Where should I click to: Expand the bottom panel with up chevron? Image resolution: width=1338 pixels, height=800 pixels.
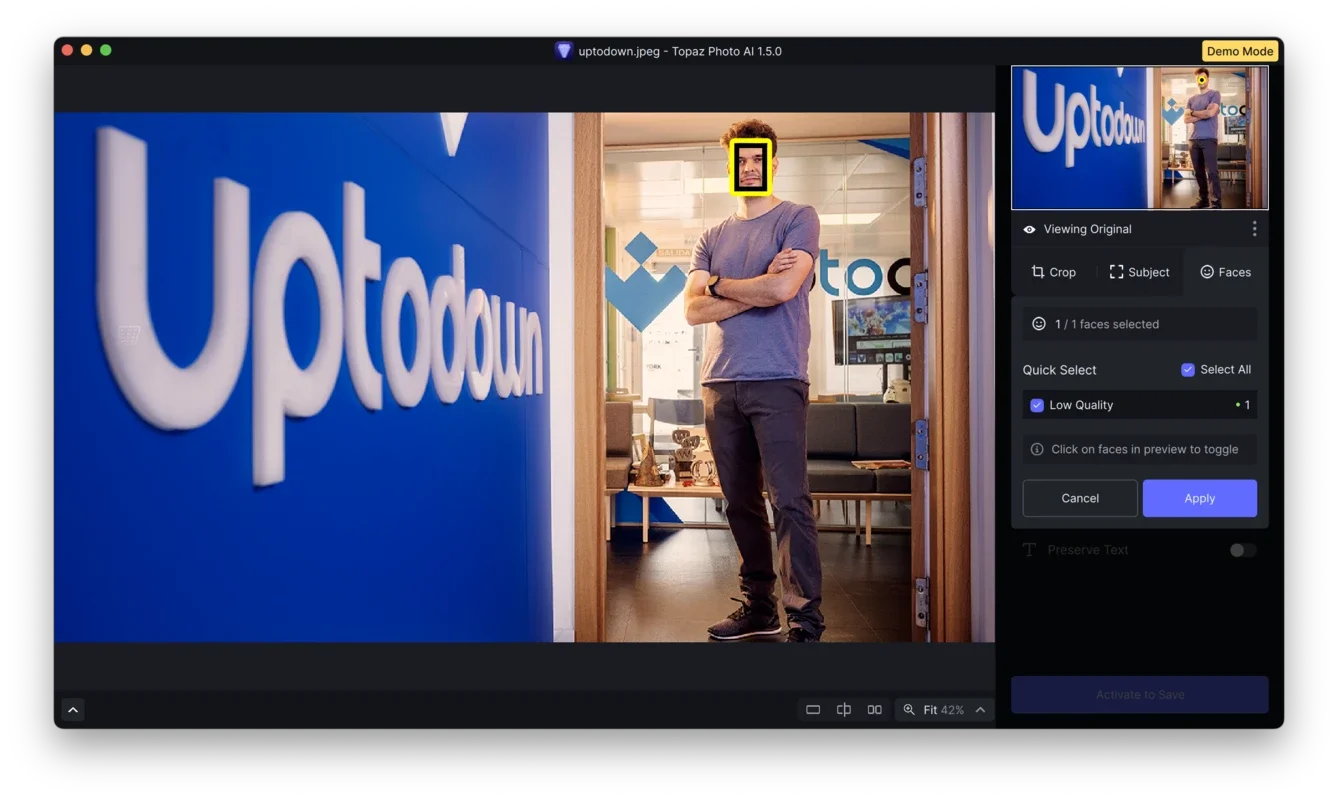pos(73,710)
